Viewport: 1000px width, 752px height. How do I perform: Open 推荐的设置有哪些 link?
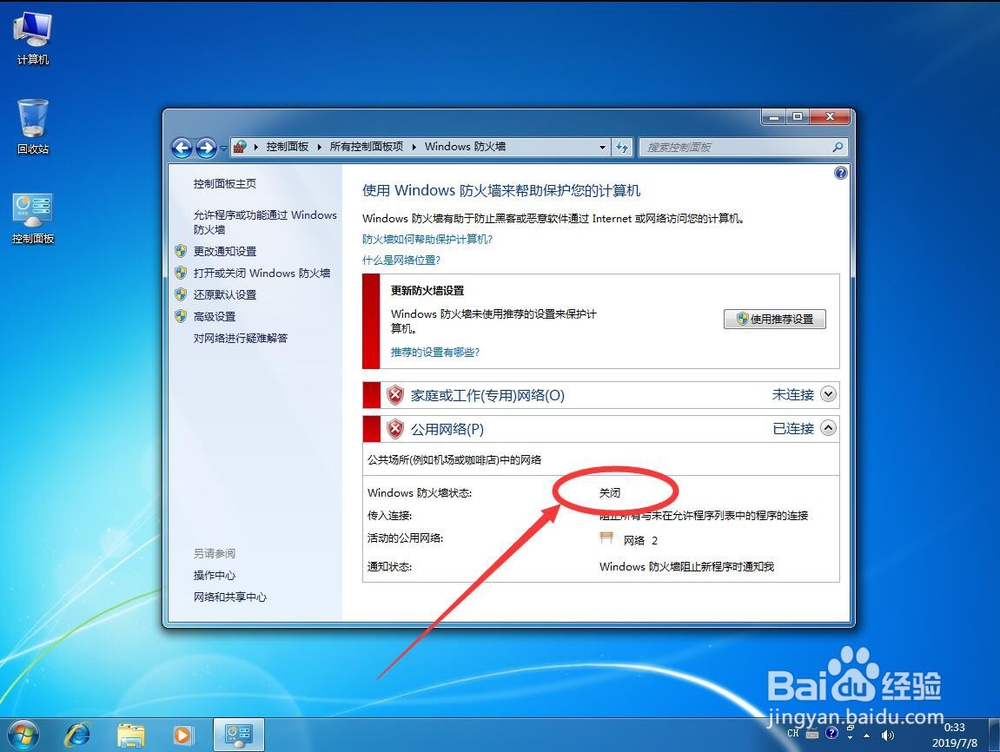tap(435, 352)
